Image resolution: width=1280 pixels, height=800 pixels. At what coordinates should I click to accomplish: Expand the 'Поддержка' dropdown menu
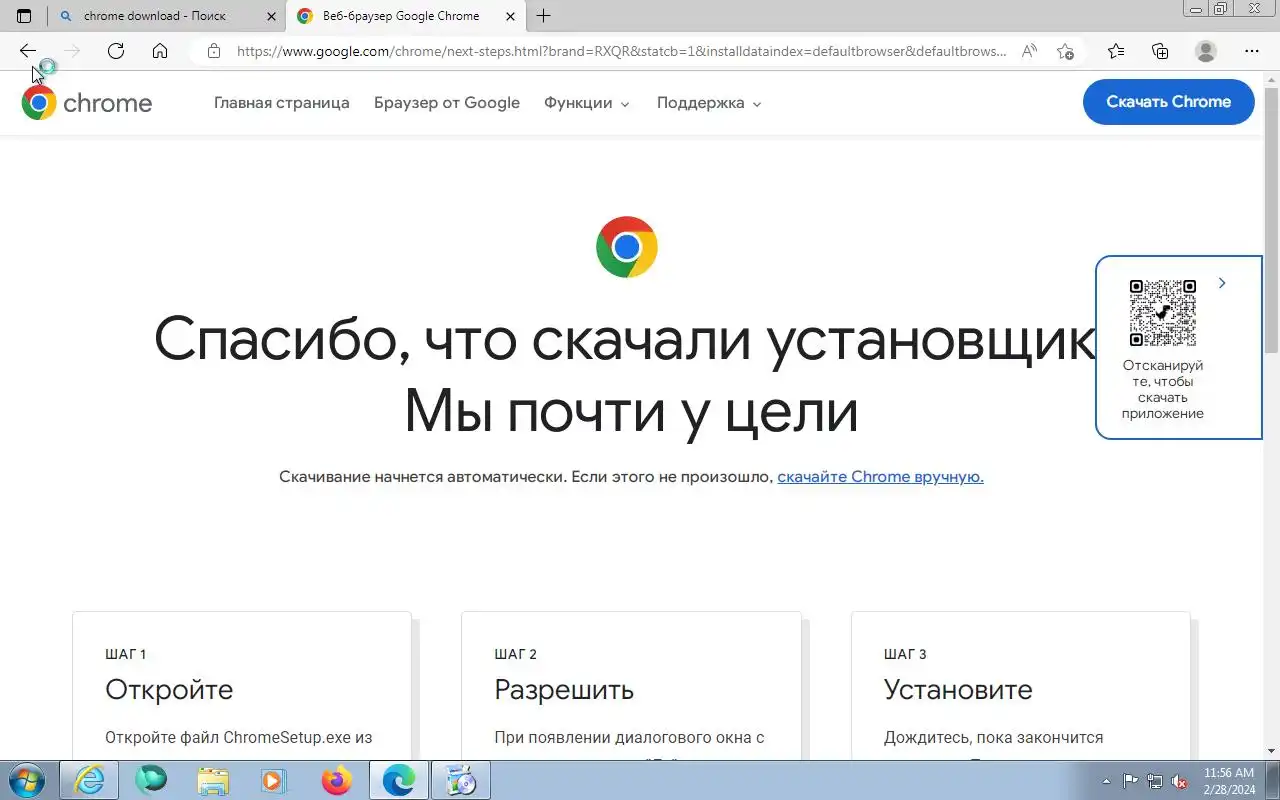click(709, 103)
